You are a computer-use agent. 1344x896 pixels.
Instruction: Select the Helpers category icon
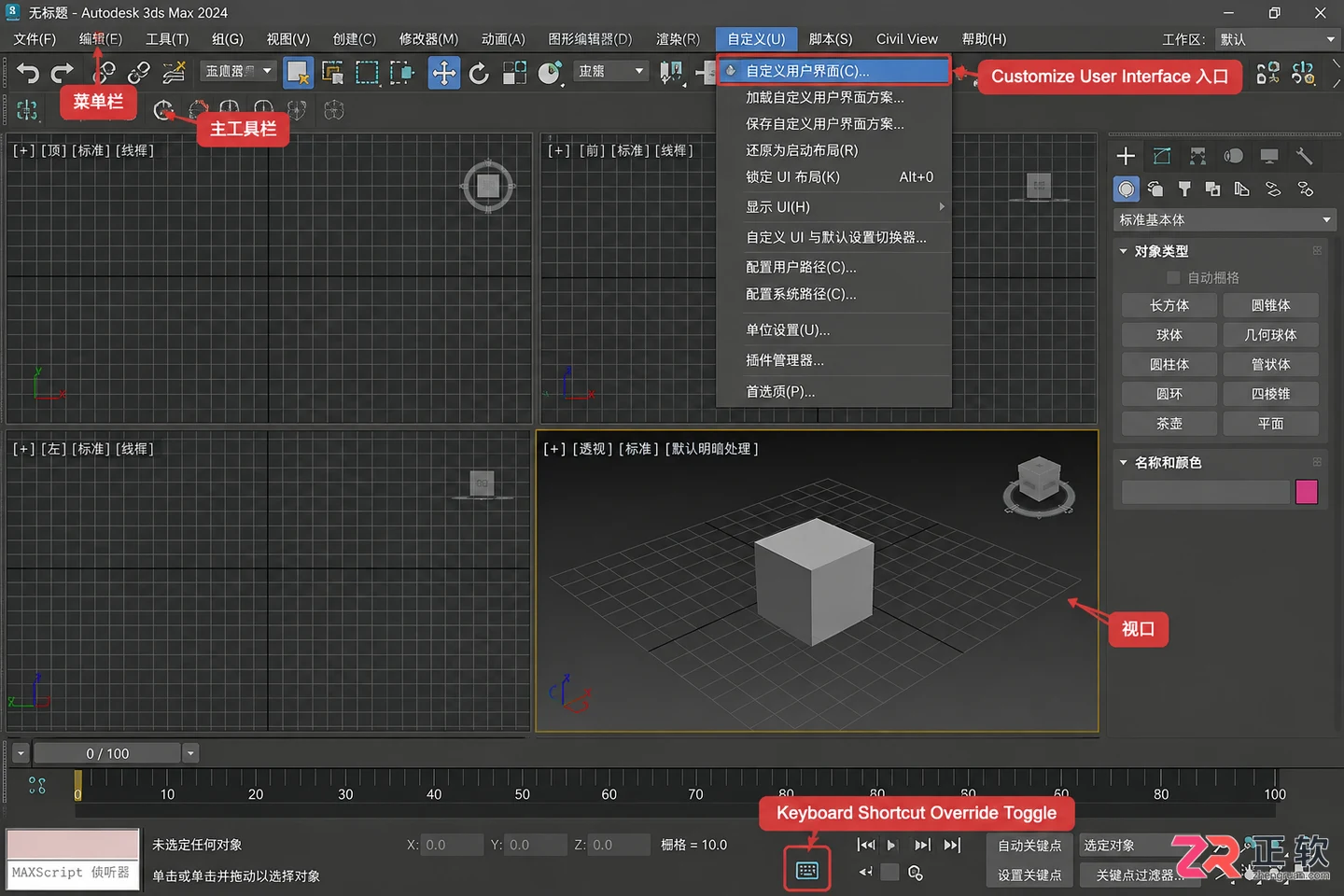click(x=1241, y=189)
